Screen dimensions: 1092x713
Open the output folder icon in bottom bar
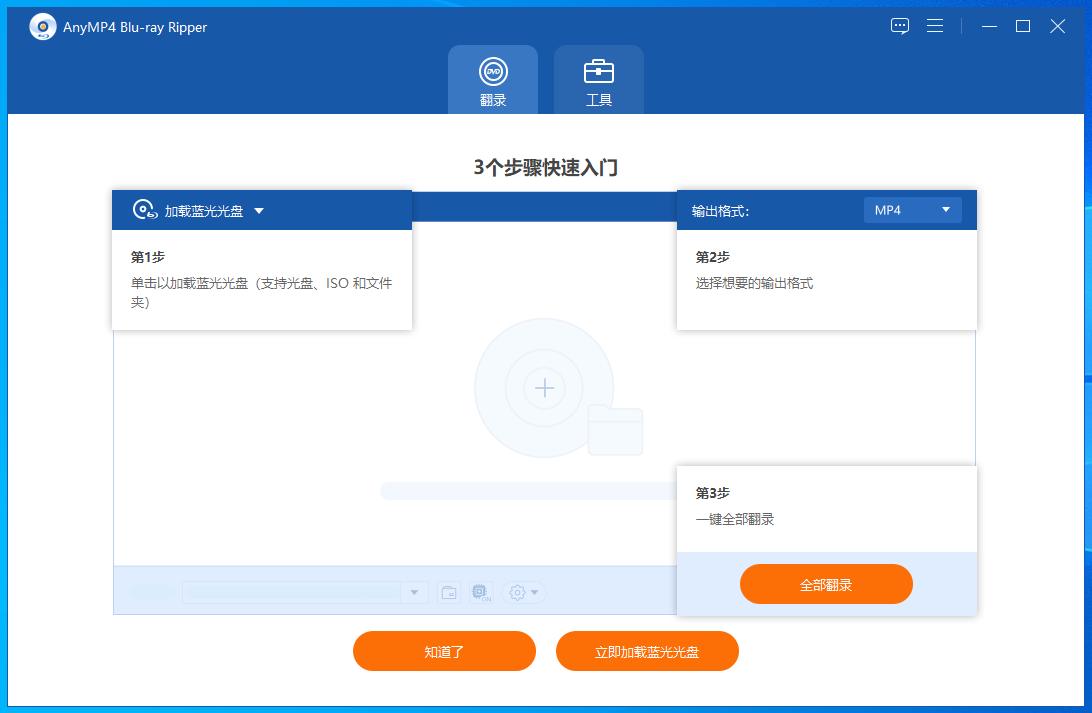point(449,592)
